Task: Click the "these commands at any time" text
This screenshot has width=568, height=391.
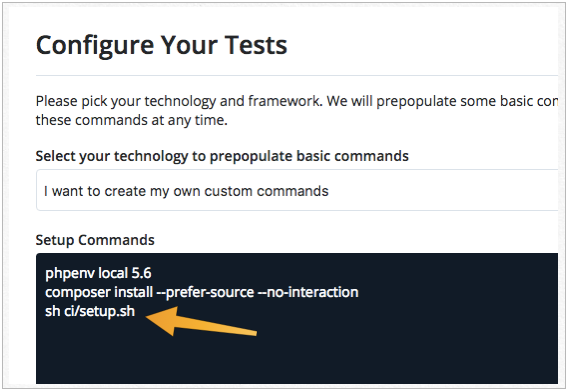Action: point(131,120)
